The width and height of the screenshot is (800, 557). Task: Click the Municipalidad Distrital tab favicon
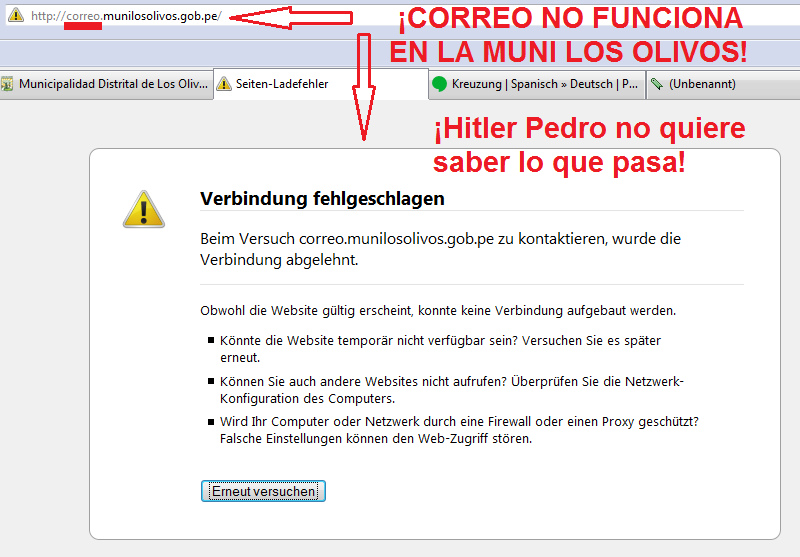pyautogui.click(x=9, y=84)
